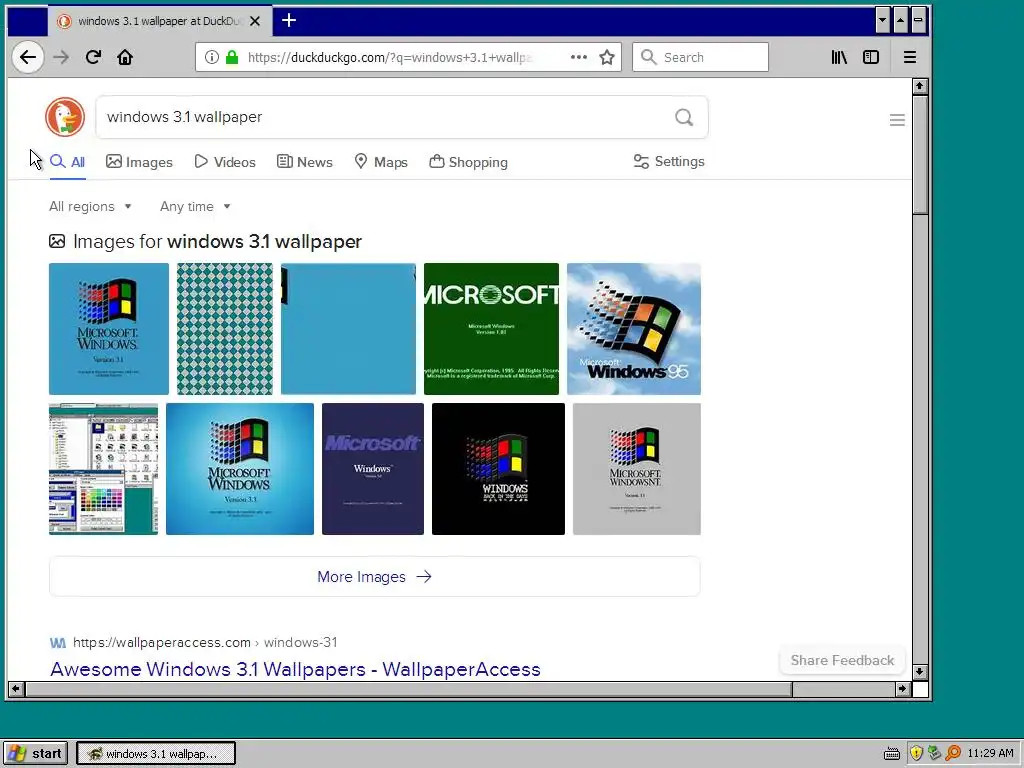Click the DuckDuckGo duck logo
Image resolution: width=1024 pixels, height=768 pixels.
coord(65,117)
